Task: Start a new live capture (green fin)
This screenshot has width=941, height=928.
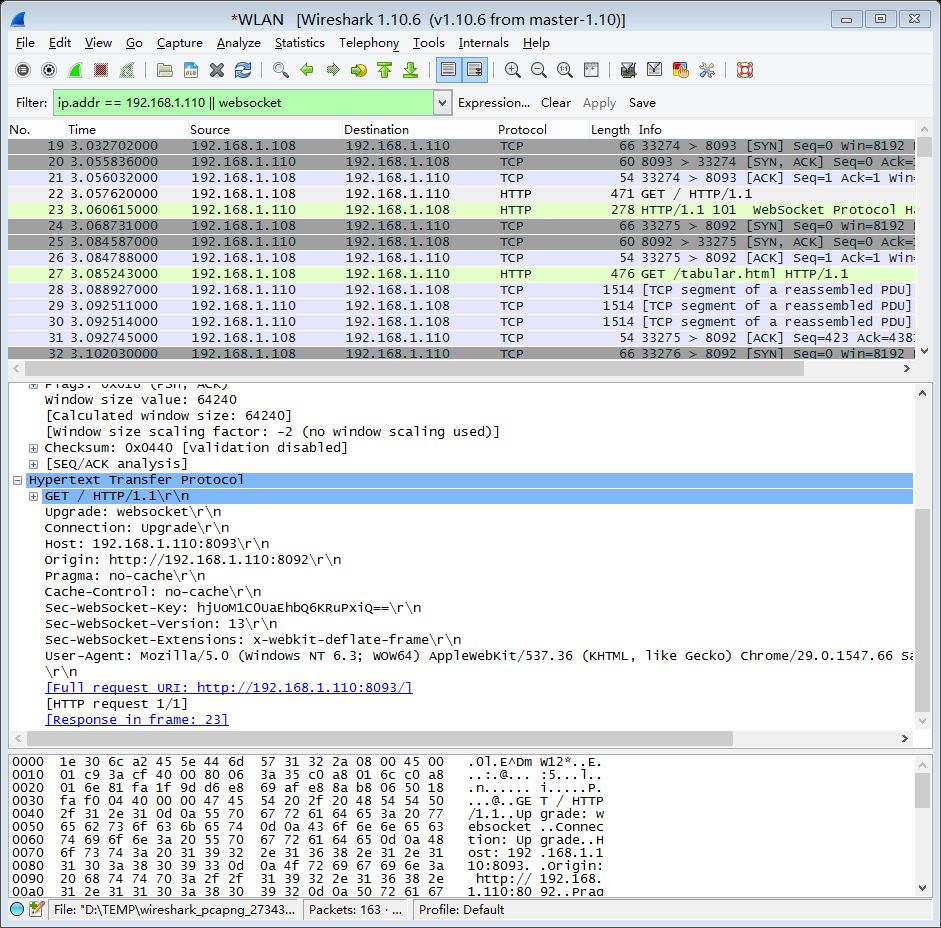Action: [x=75, y=70]
